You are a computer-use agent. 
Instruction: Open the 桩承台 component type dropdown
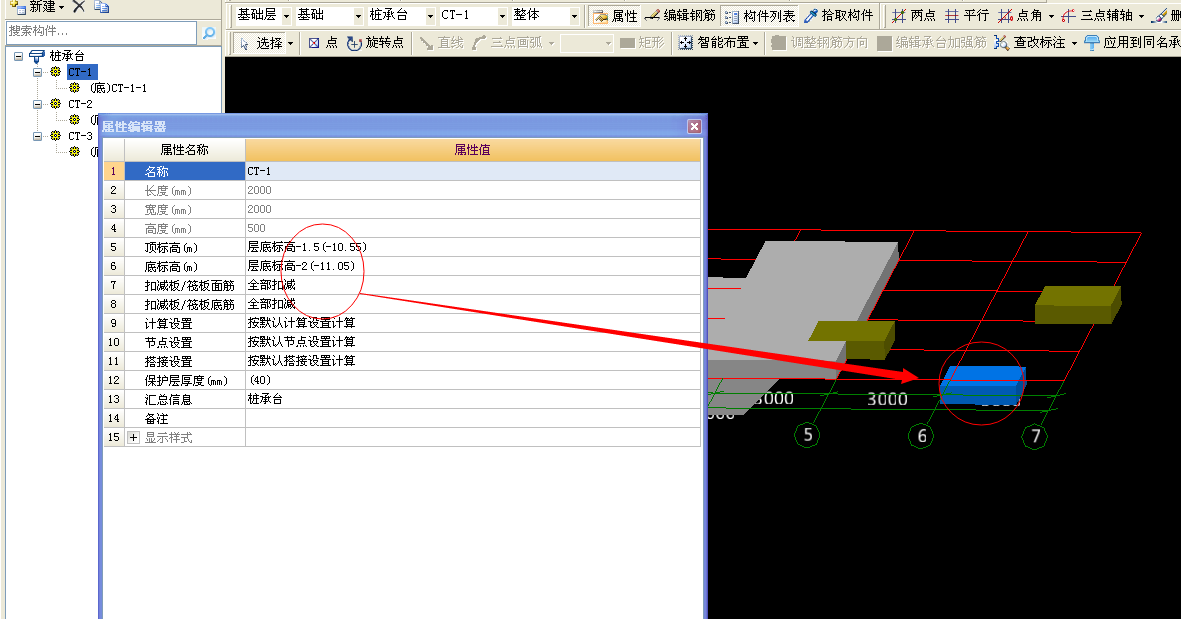(430, 16)
